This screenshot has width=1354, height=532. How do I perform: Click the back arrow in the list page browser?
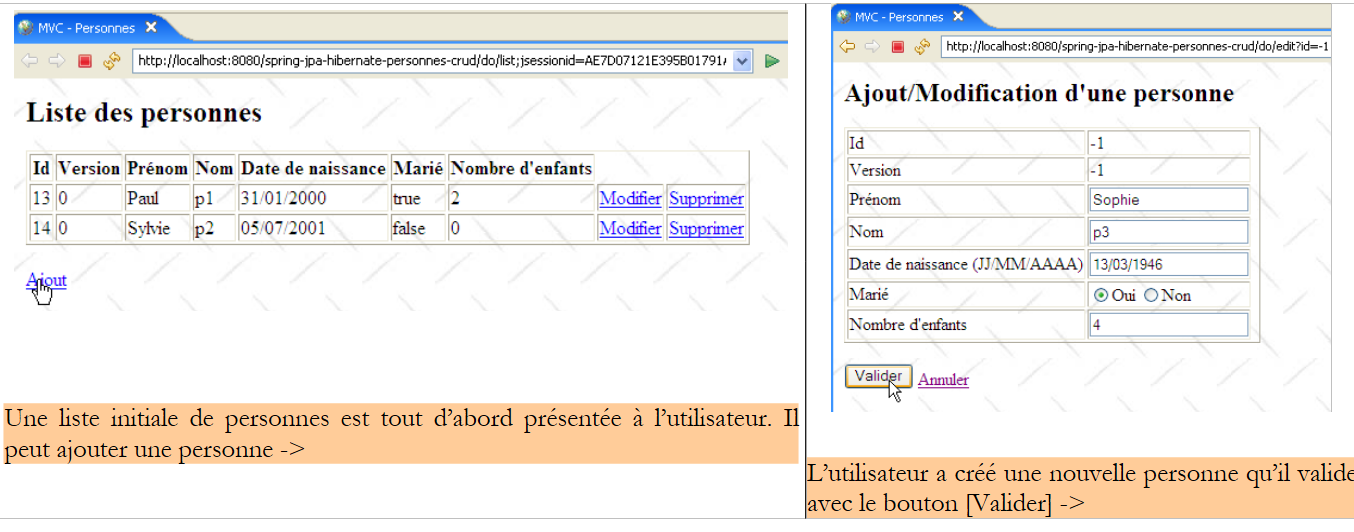(30, 61)
